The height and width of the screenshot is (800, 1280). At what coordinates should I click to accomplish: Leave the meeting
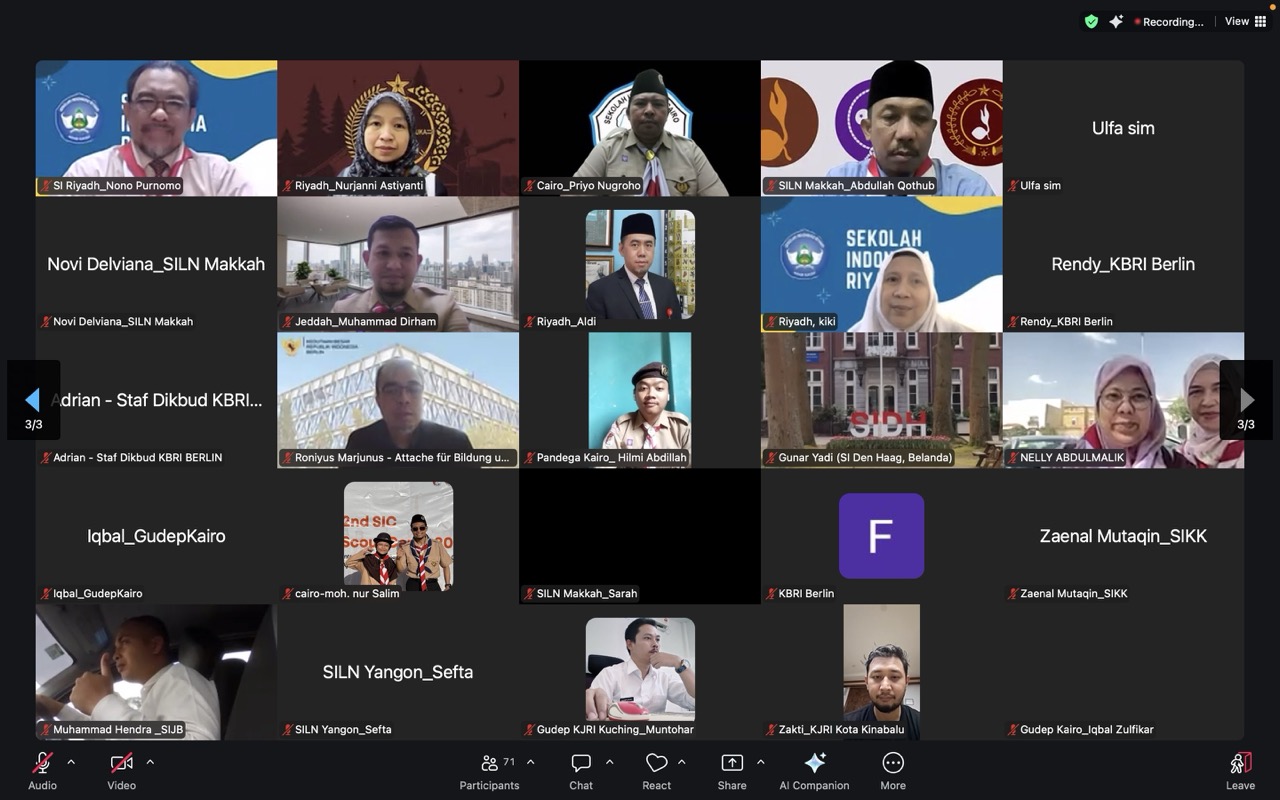(x=1240, y=770)
